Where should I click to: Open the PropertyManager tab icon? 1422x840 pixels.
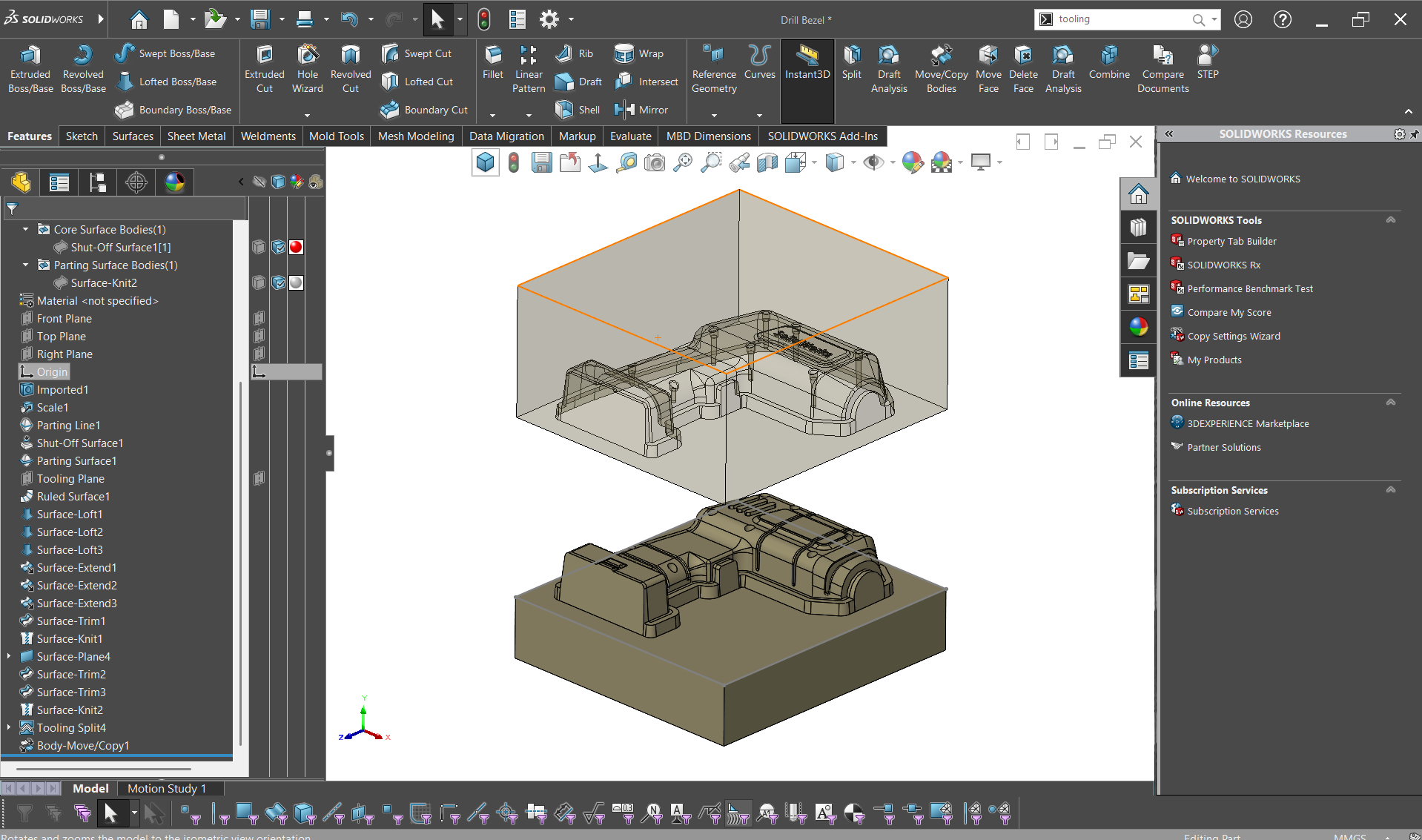59,182
